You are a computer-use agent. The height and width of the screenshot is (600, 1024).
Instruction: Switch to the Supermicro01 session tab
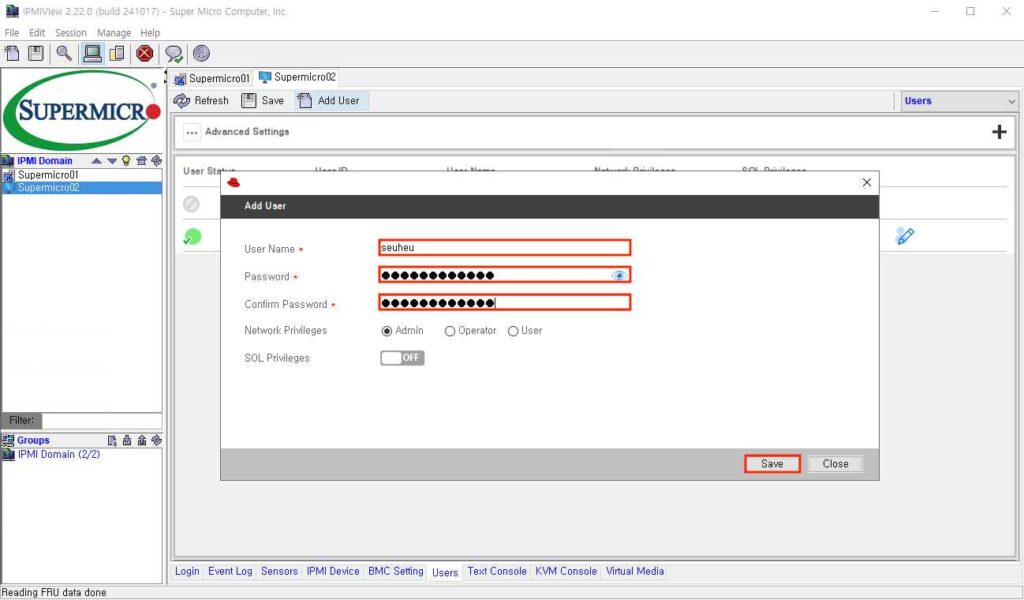click(212, 78)
